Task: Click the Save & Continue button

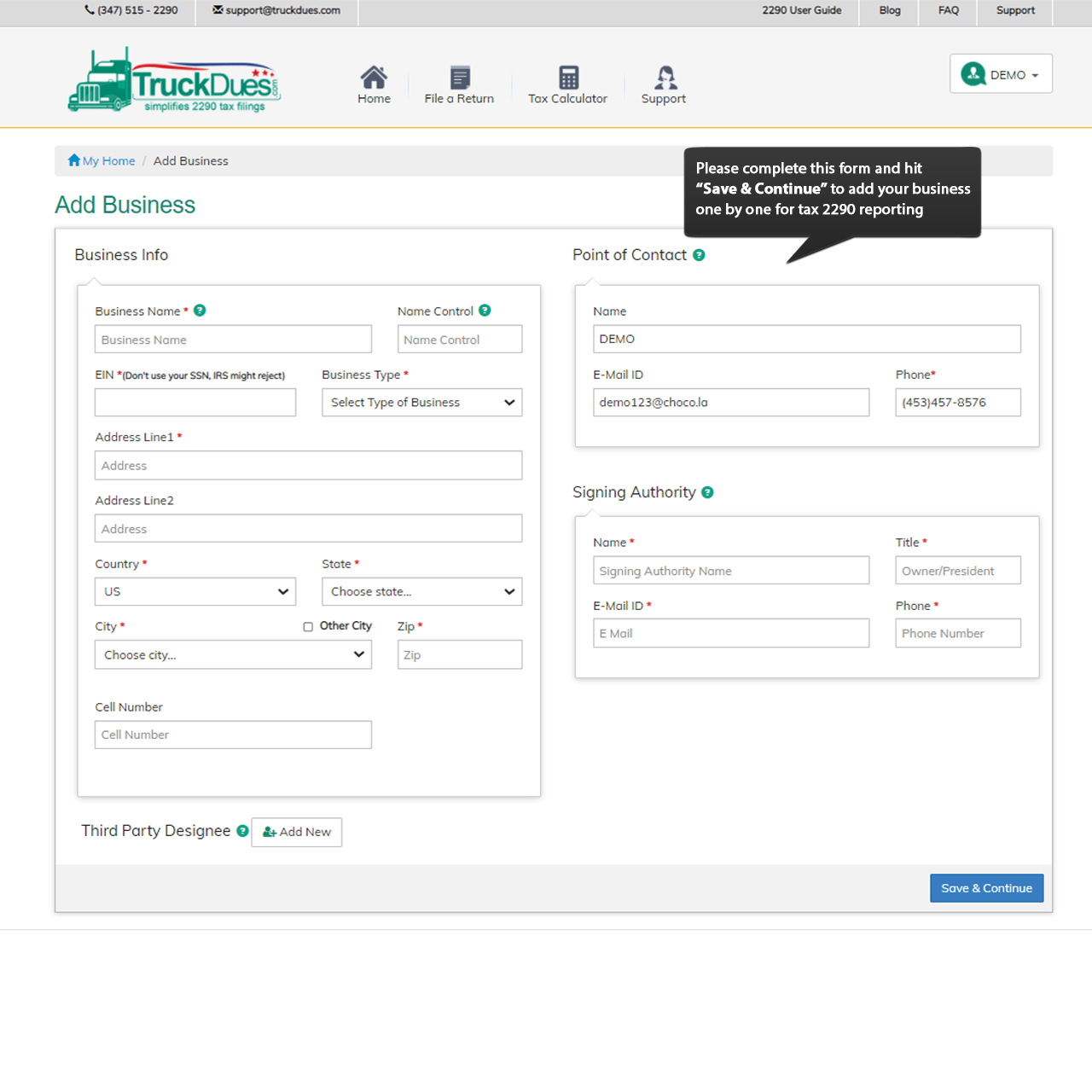Action: pyautogui.click(x=986, y=888)
